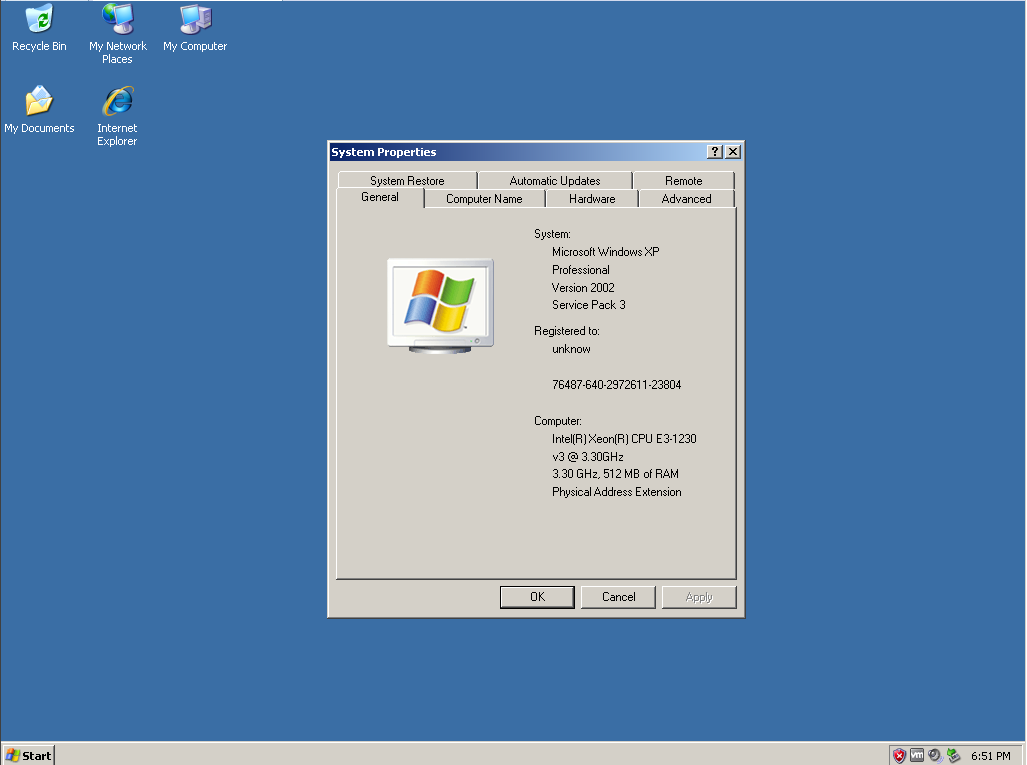Click the help question mark button in title bar
Image resolution: width=1027 pixels, height=765 pixels.
pos(715,152)
